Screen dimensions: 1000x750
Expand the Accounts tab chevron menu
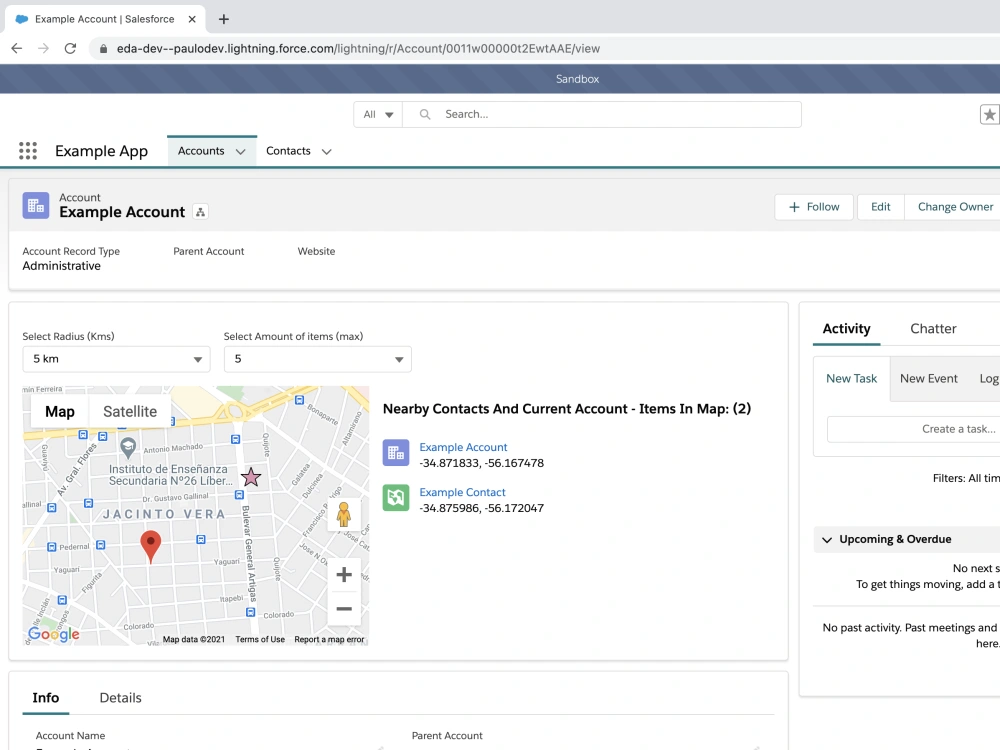(240, 152)
